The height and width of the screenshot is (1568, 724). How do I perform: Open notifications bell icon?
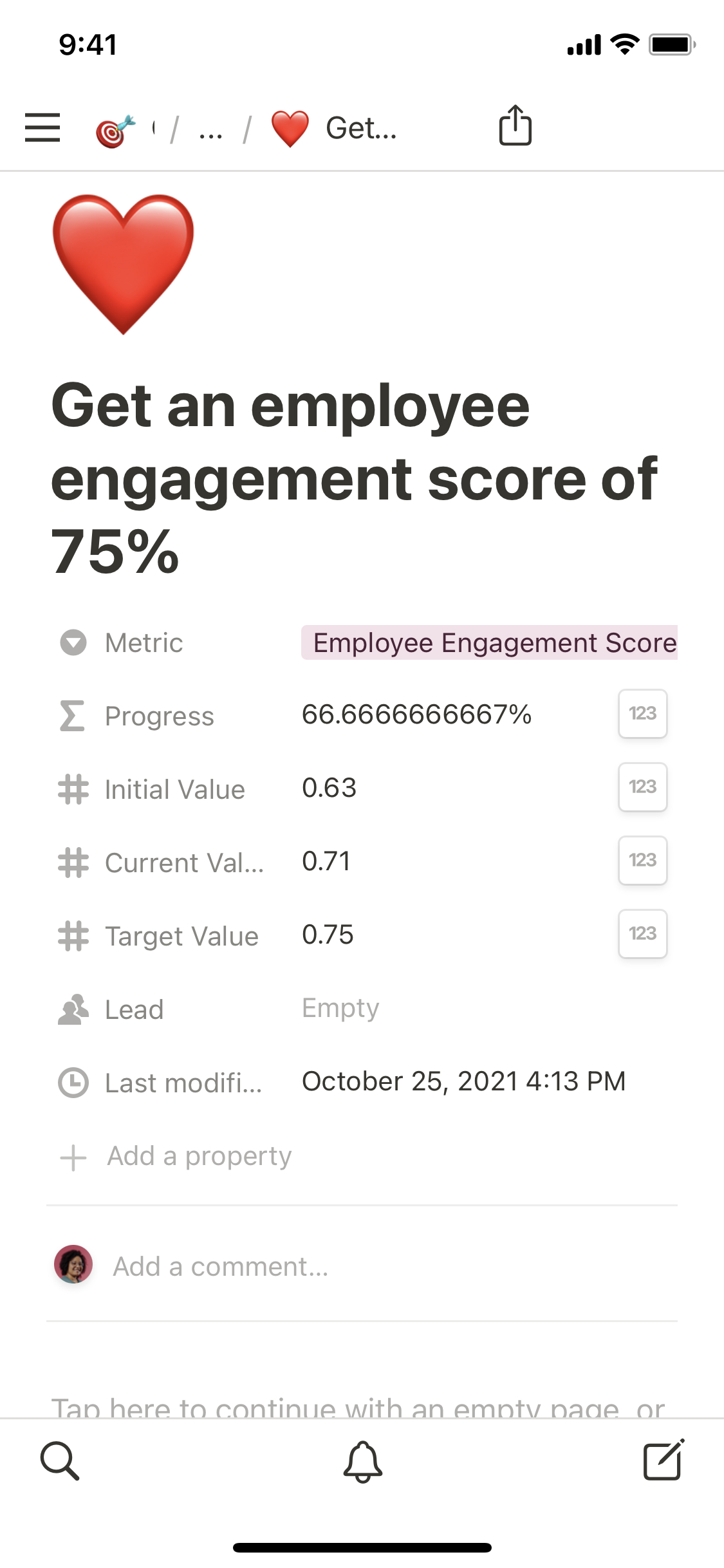[x=362, y=1461]
